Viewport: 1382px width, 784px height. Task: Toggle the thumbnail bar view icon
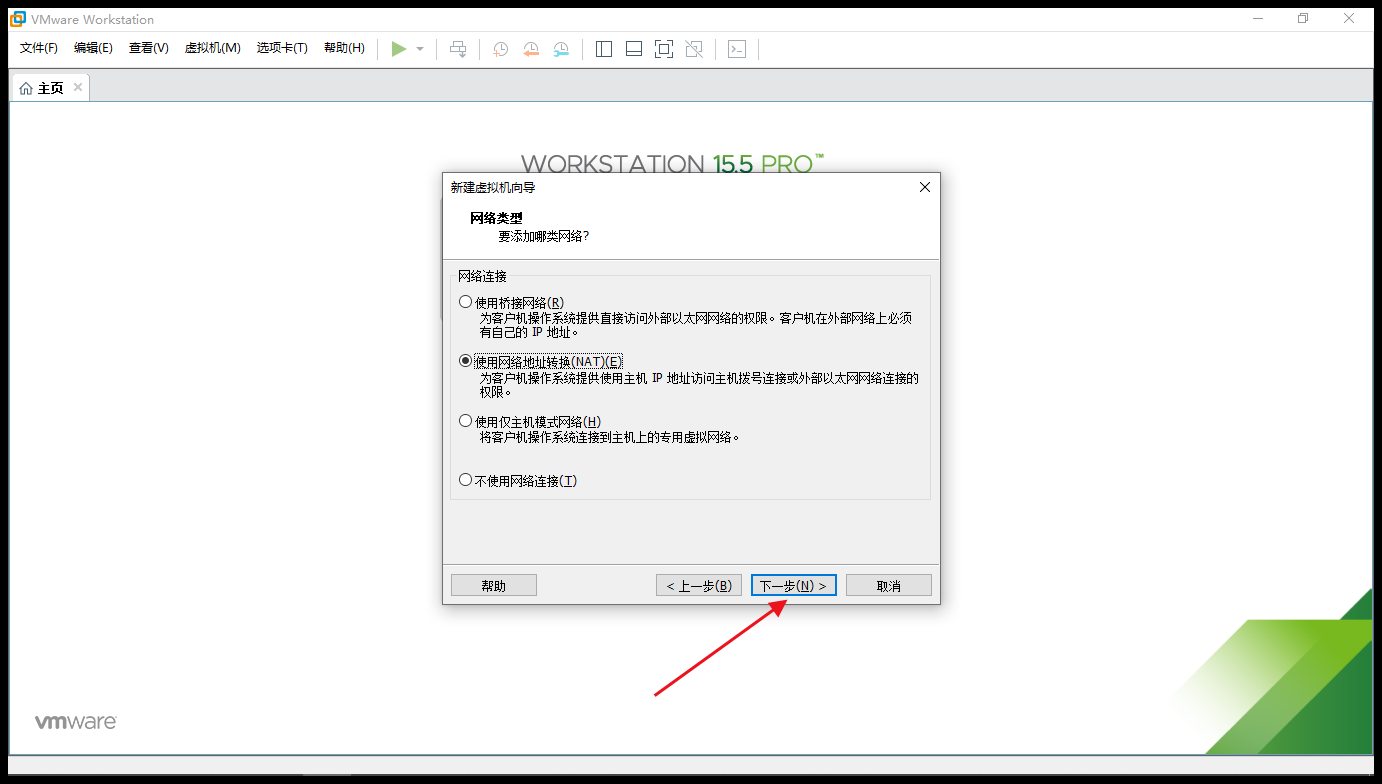point(634,49)
